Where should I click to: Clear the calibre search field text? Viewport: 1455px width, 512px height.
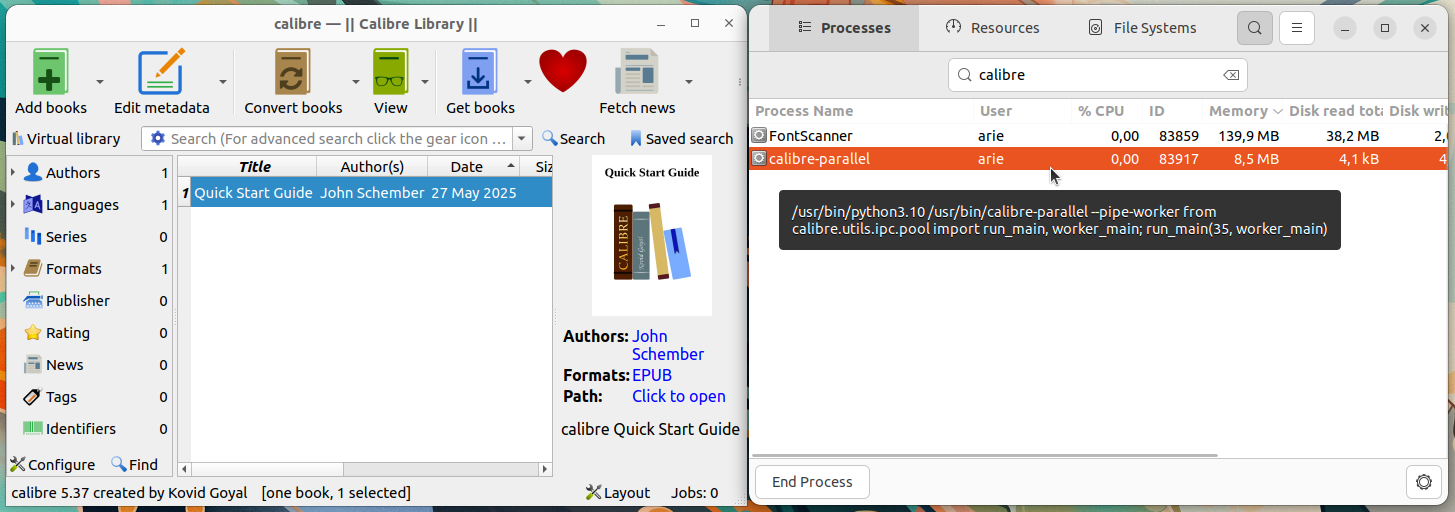[x=1231, y=75]
